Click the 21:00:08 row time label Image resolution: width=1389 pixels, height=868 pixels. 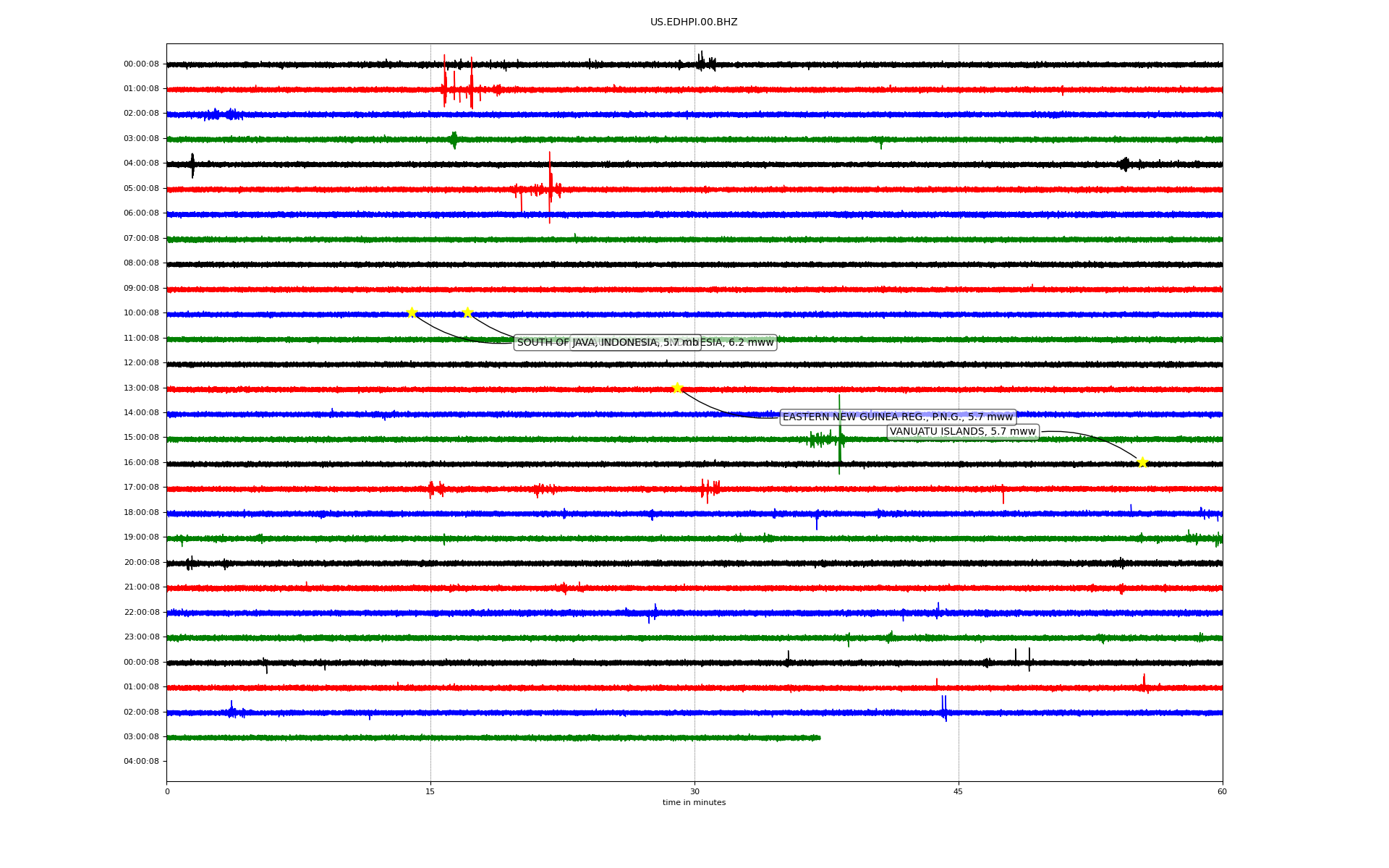click(141, 587)
